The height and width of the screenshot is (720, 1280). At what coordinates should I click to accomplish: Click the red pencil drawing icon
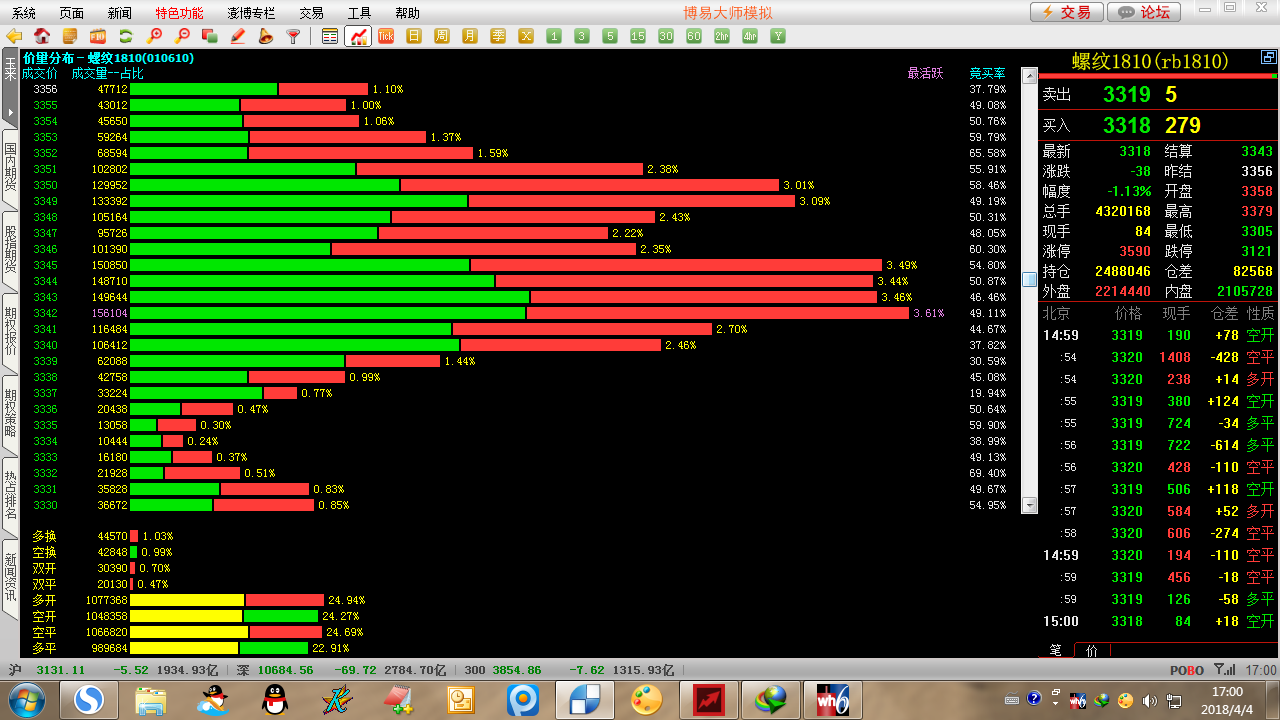click(238, 36)
